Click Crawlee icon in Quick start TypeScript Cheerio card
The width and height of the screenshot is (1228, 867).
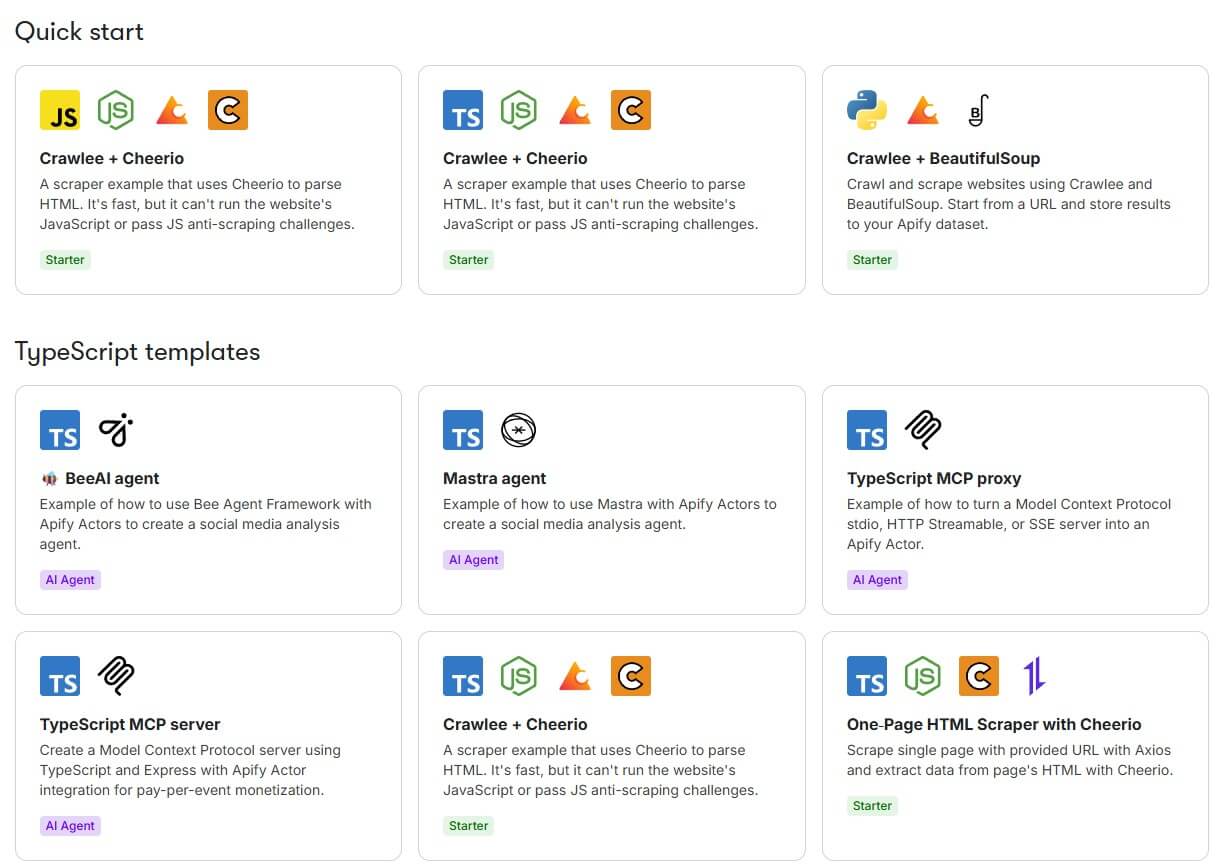(x=631, y=110)
